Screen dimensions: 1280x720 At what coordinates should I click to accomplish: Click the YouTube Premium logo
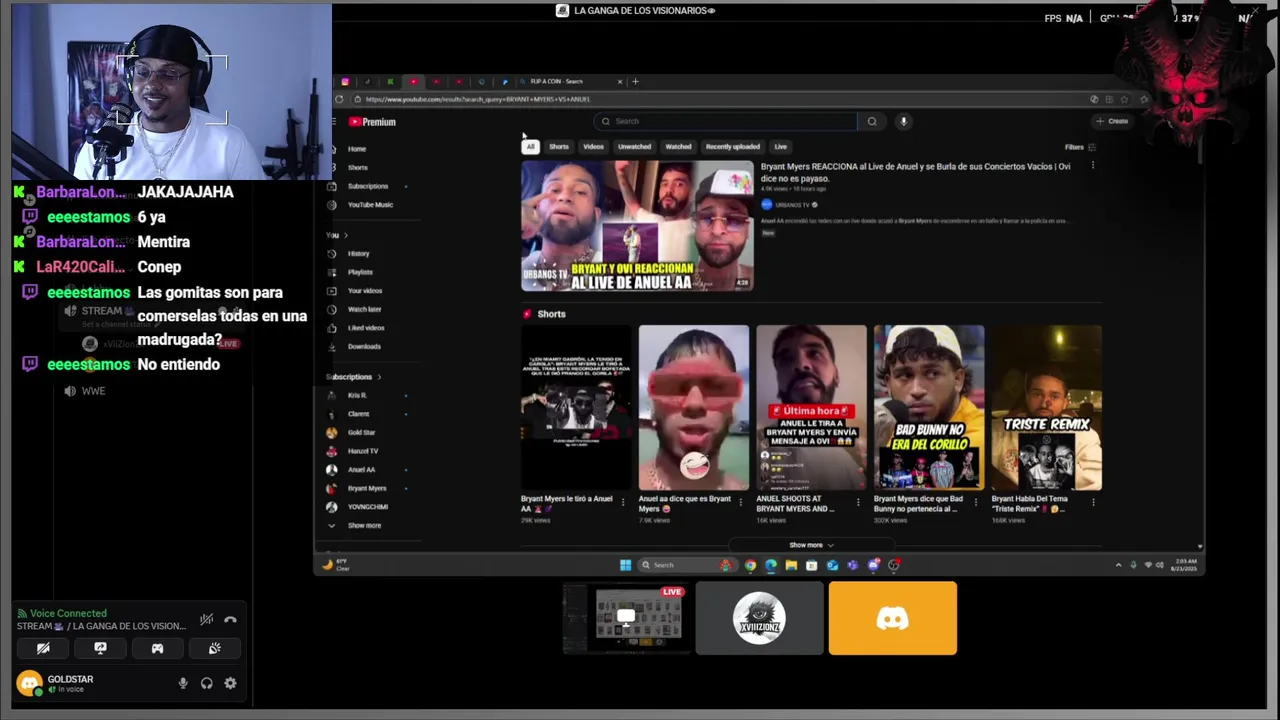click(372, 122)
